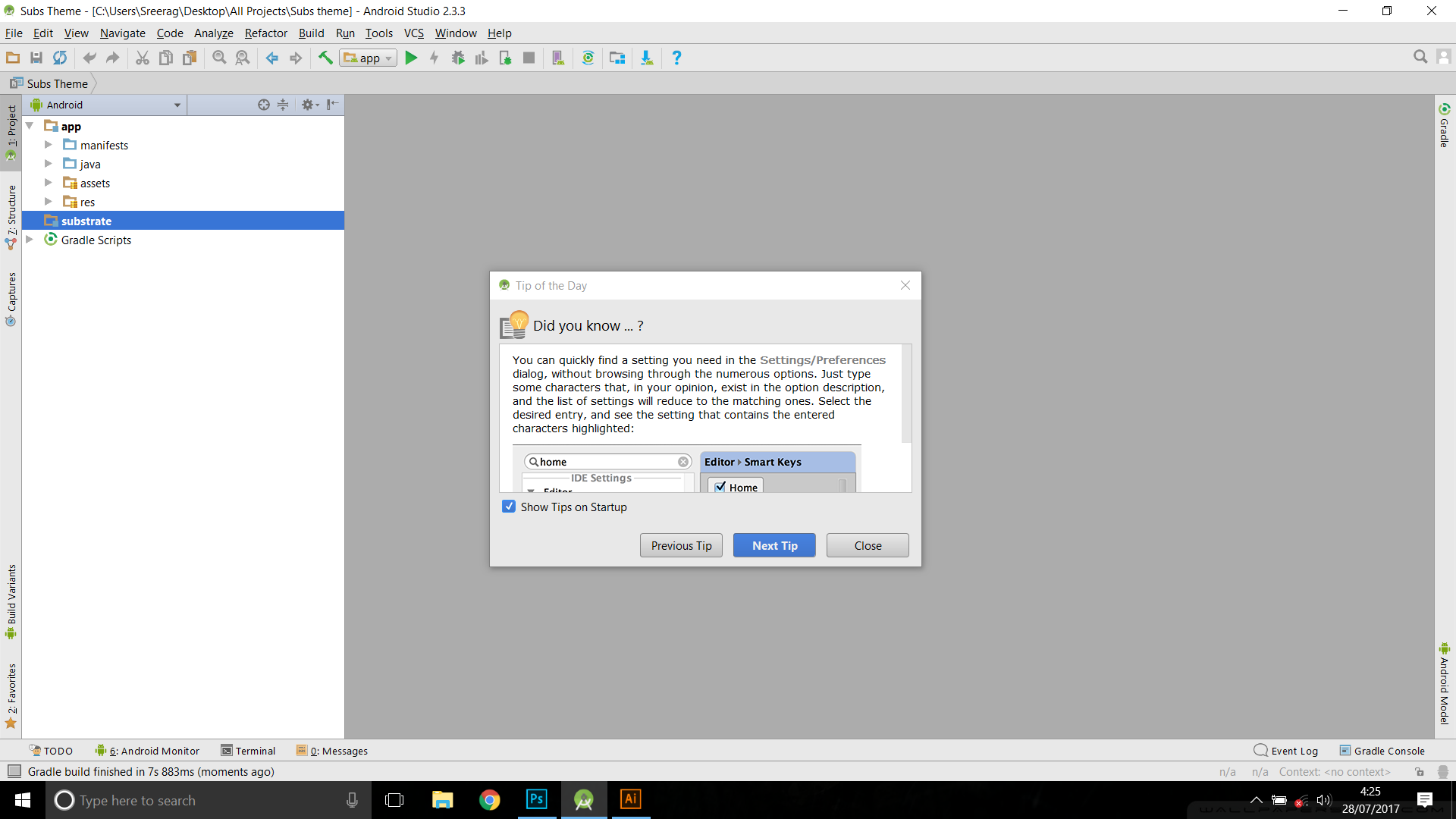The width and height of the screenshot is (1456, 819).
Task: Select the substrate folder in tree
Action: [183, 221]
